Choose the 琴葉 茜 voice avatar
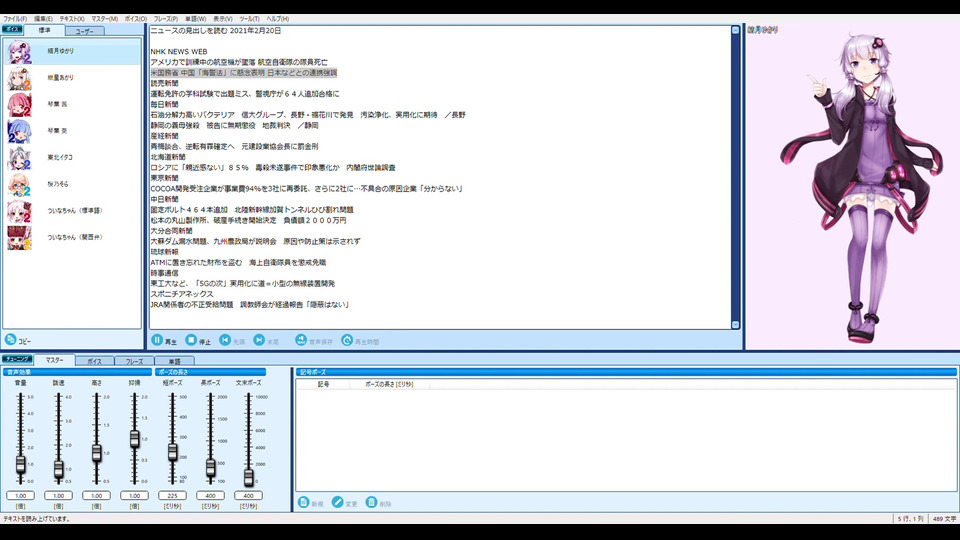The width and height of the screenshot is (960, 540). [x=19, y=105]
